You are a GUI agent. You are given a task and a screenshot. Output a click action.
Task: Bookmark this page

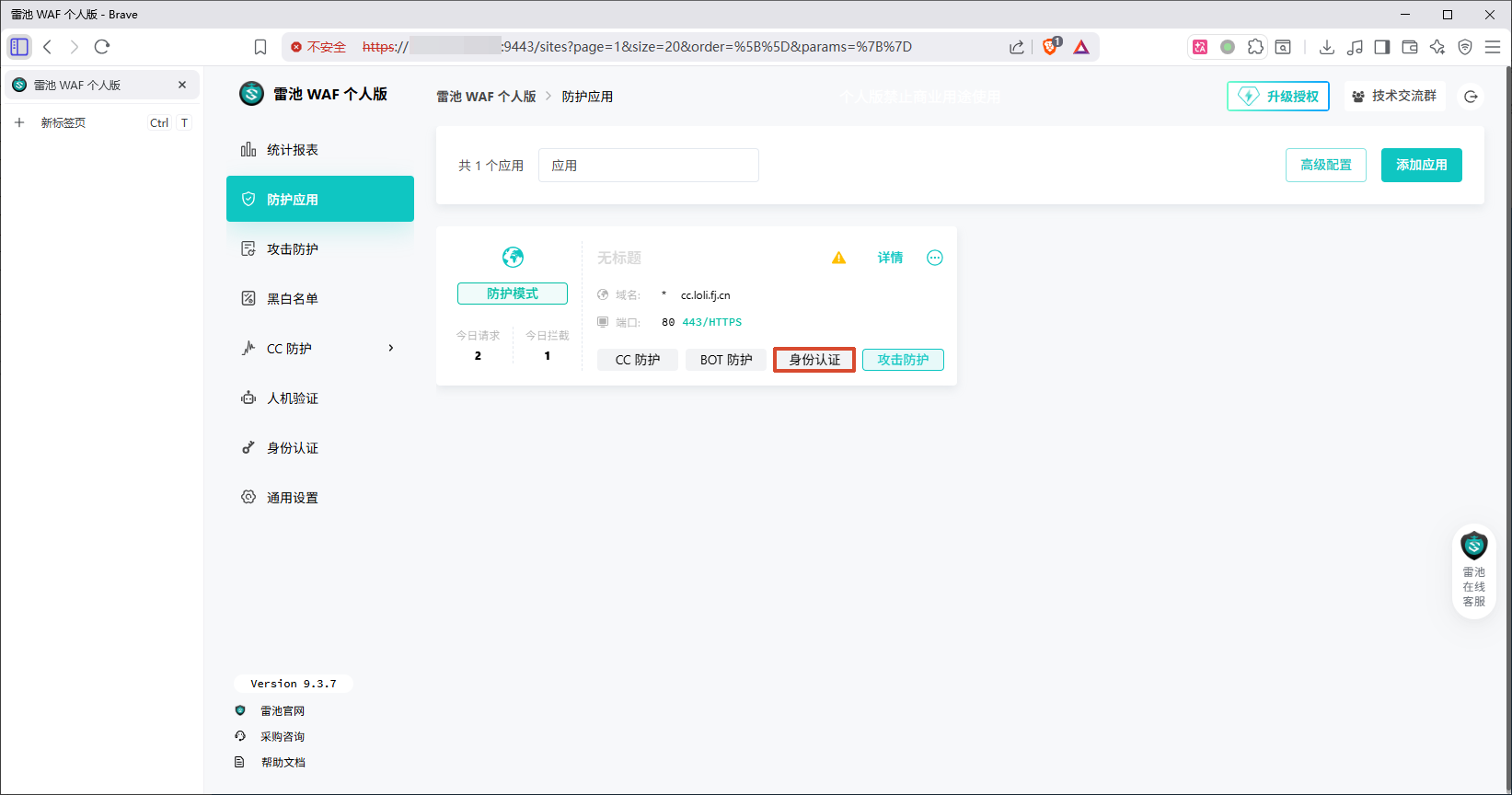click(260, 47)
